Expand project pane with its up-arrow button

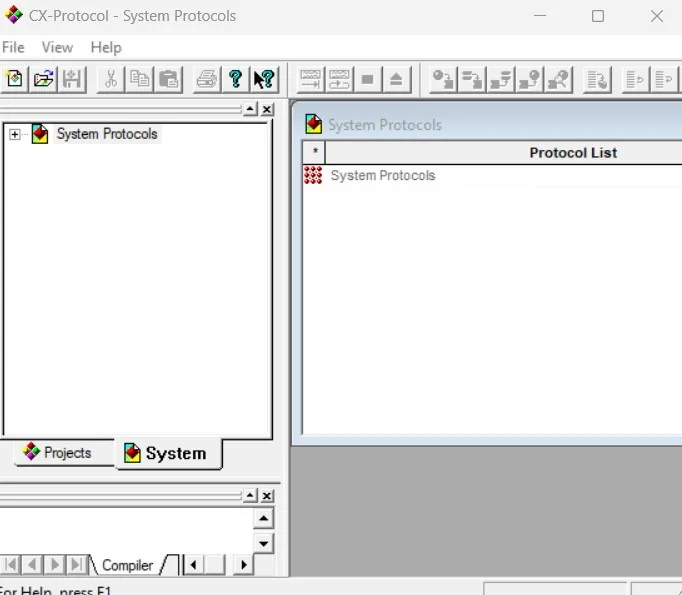250,109
